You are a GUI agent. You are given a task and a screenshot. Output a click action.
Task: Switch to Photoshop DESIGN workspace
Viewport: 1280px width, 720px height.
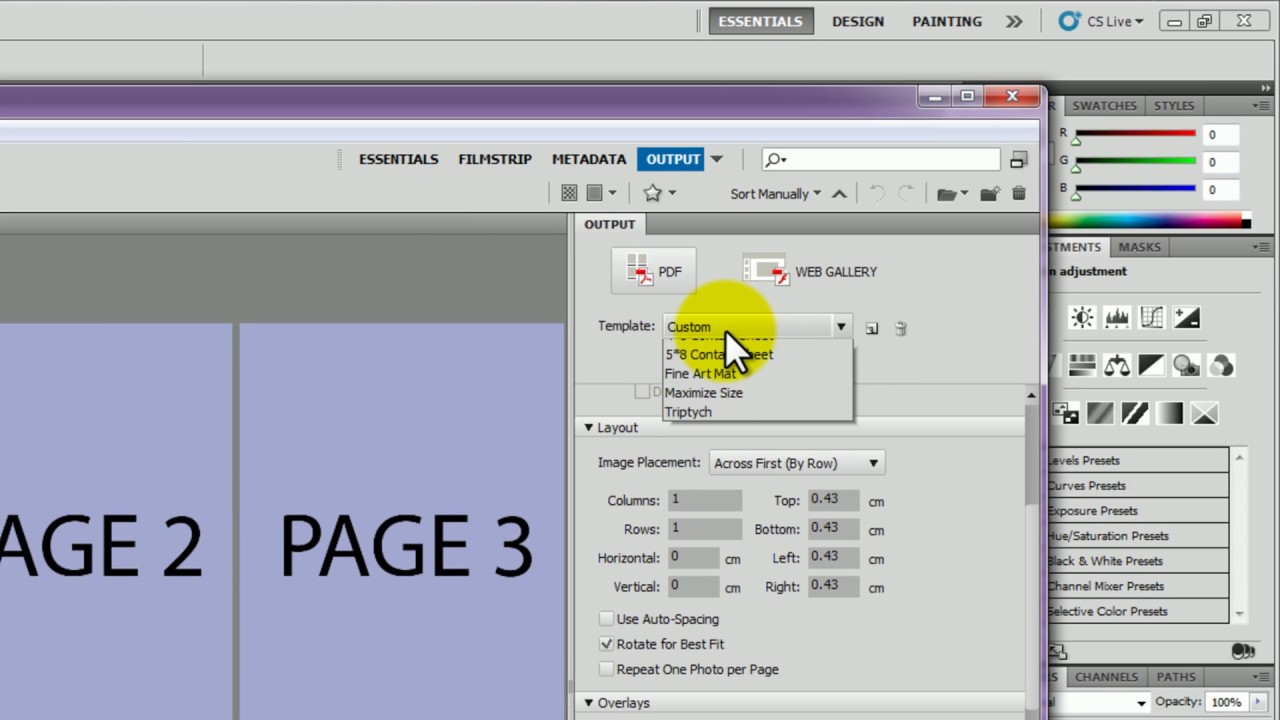[858, 21]
